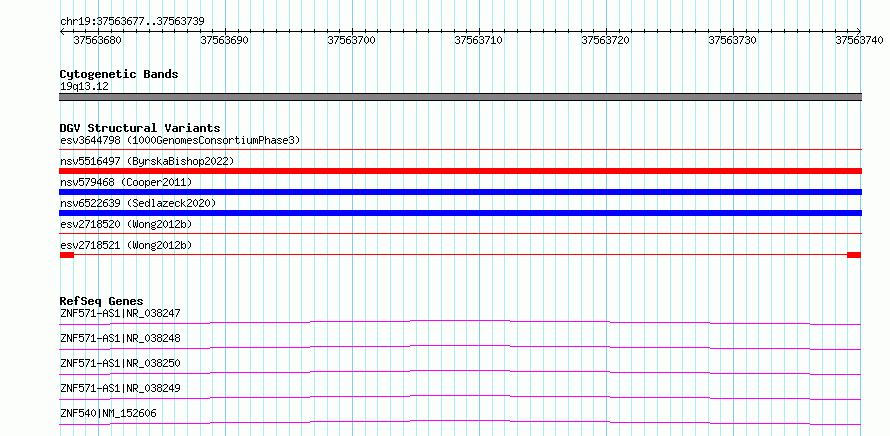The height and width of the screenshot is (436, 890).
Task: Open the DGV Structural Variants track title
Action: coord(140,128)
